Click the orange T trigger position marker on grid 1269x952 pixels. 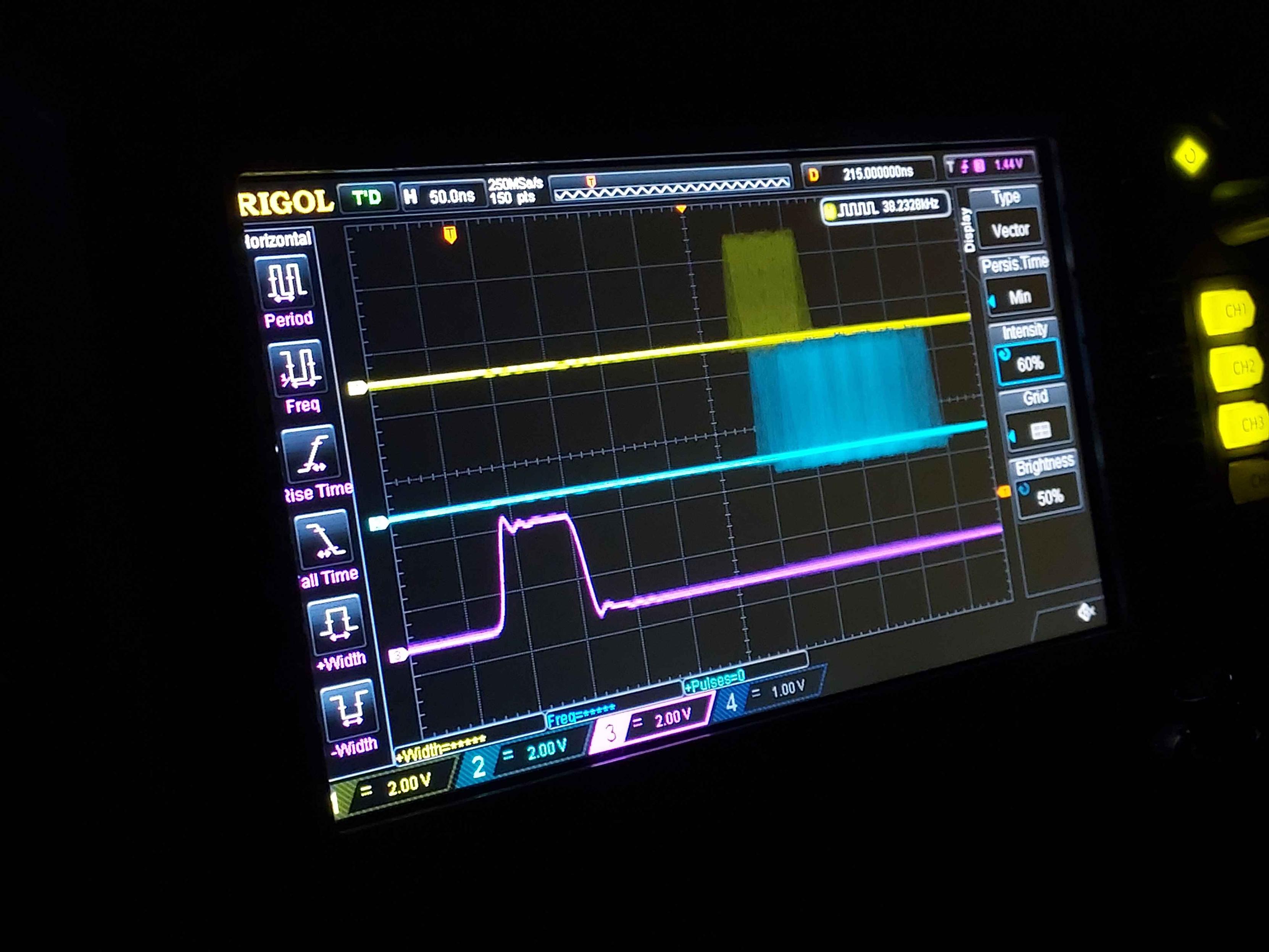pyautogui.click(x=450, y=235)
